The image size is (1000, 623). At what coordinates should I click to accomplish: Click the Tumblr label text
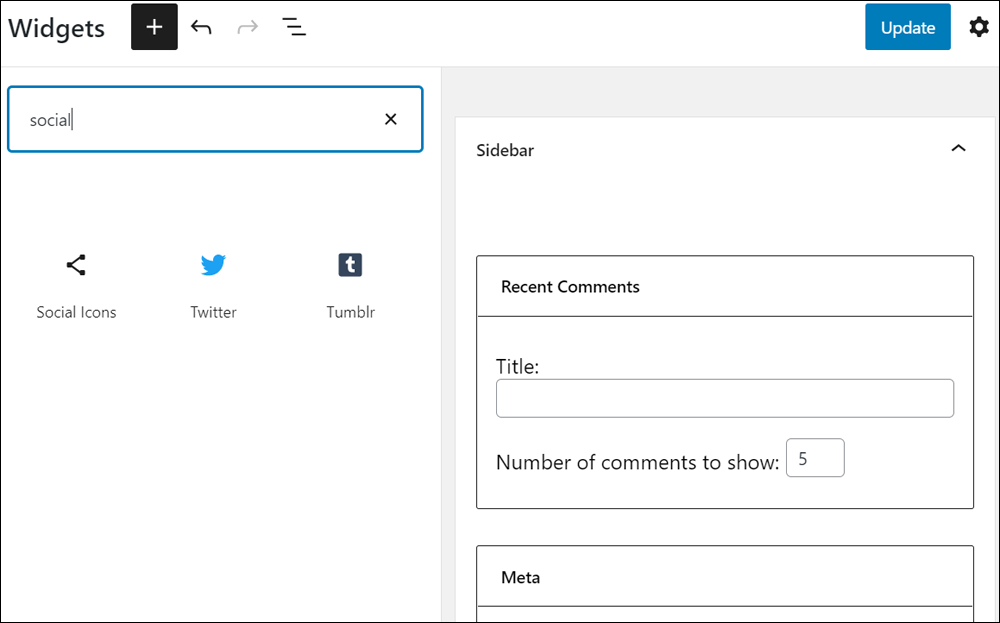click(x=350, y=312)
